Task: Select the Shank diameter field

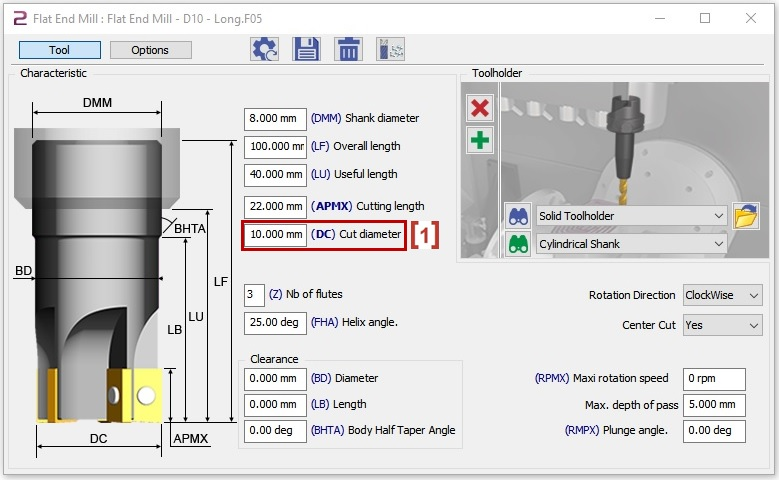Action: click(275, 118)
